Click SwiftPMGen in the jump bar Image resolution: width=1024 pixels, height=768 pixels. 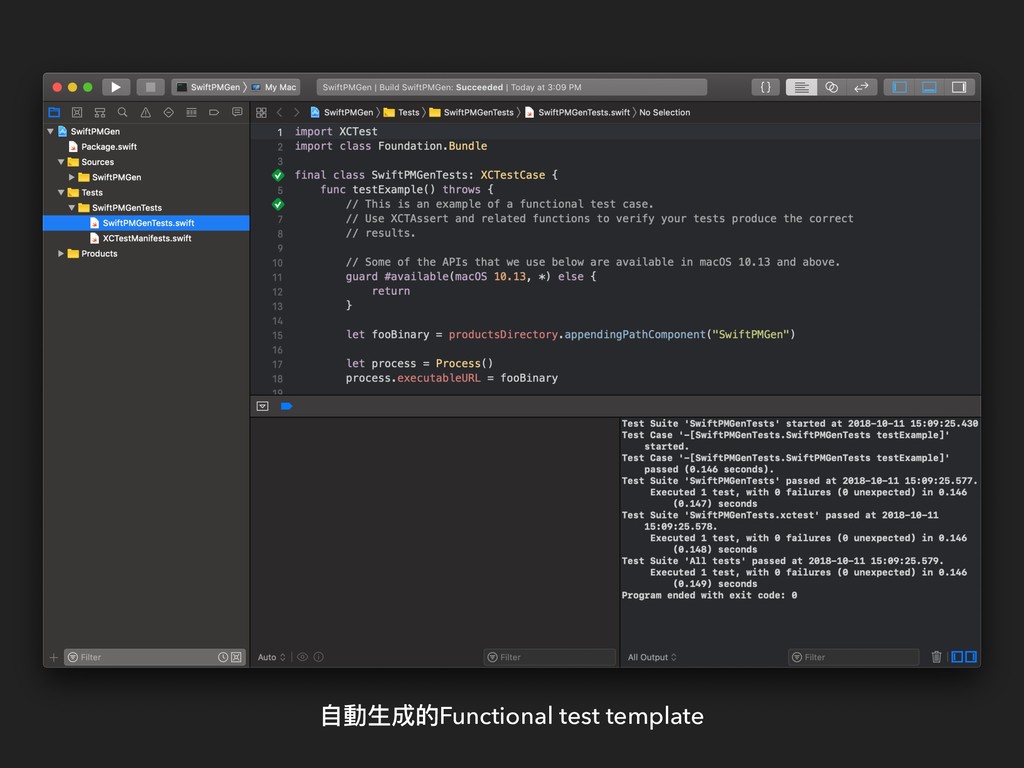click(342, 112)
